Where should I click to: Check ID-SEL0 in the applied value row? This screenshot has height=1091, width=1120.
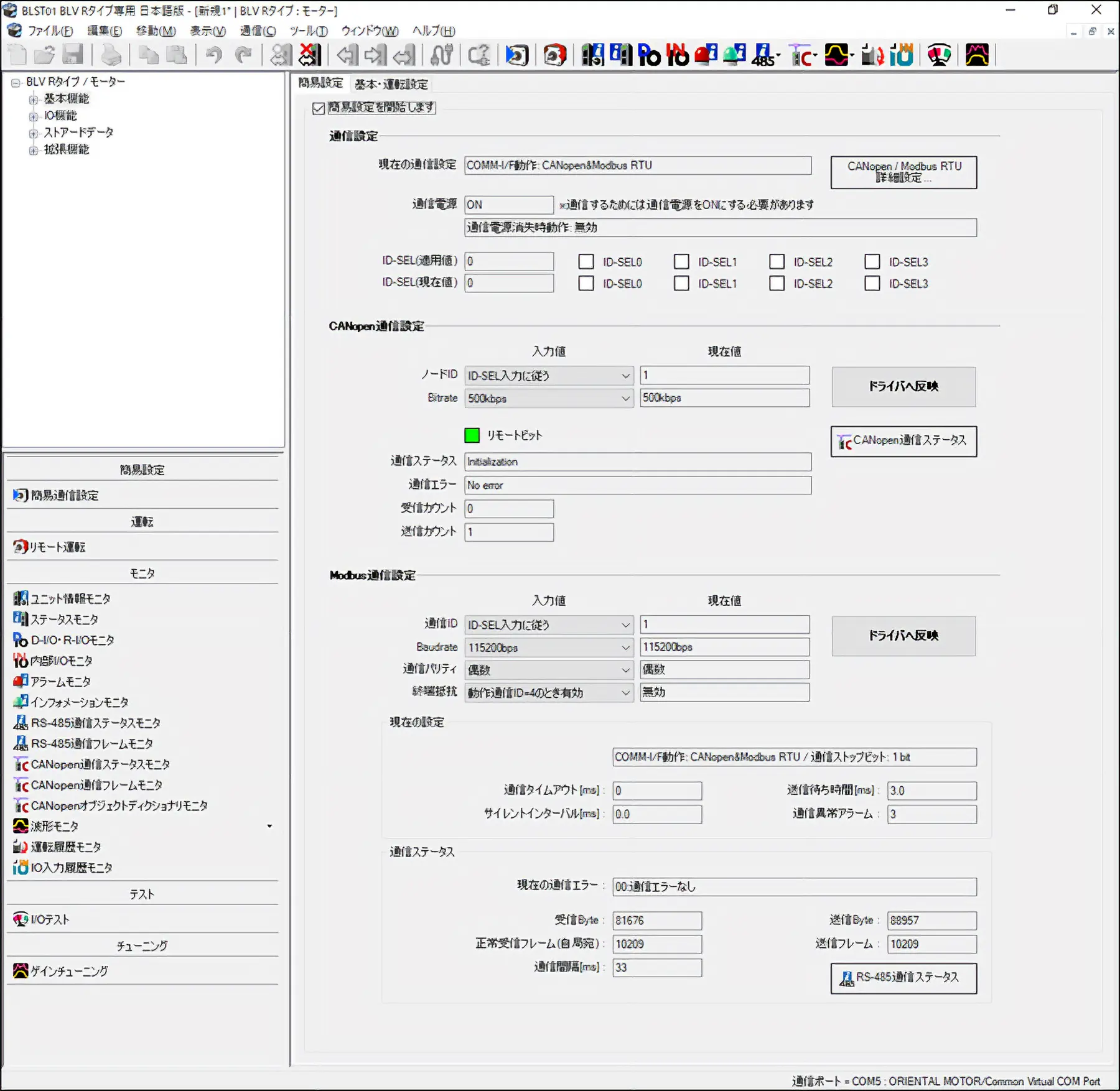(x=586, y=262)
